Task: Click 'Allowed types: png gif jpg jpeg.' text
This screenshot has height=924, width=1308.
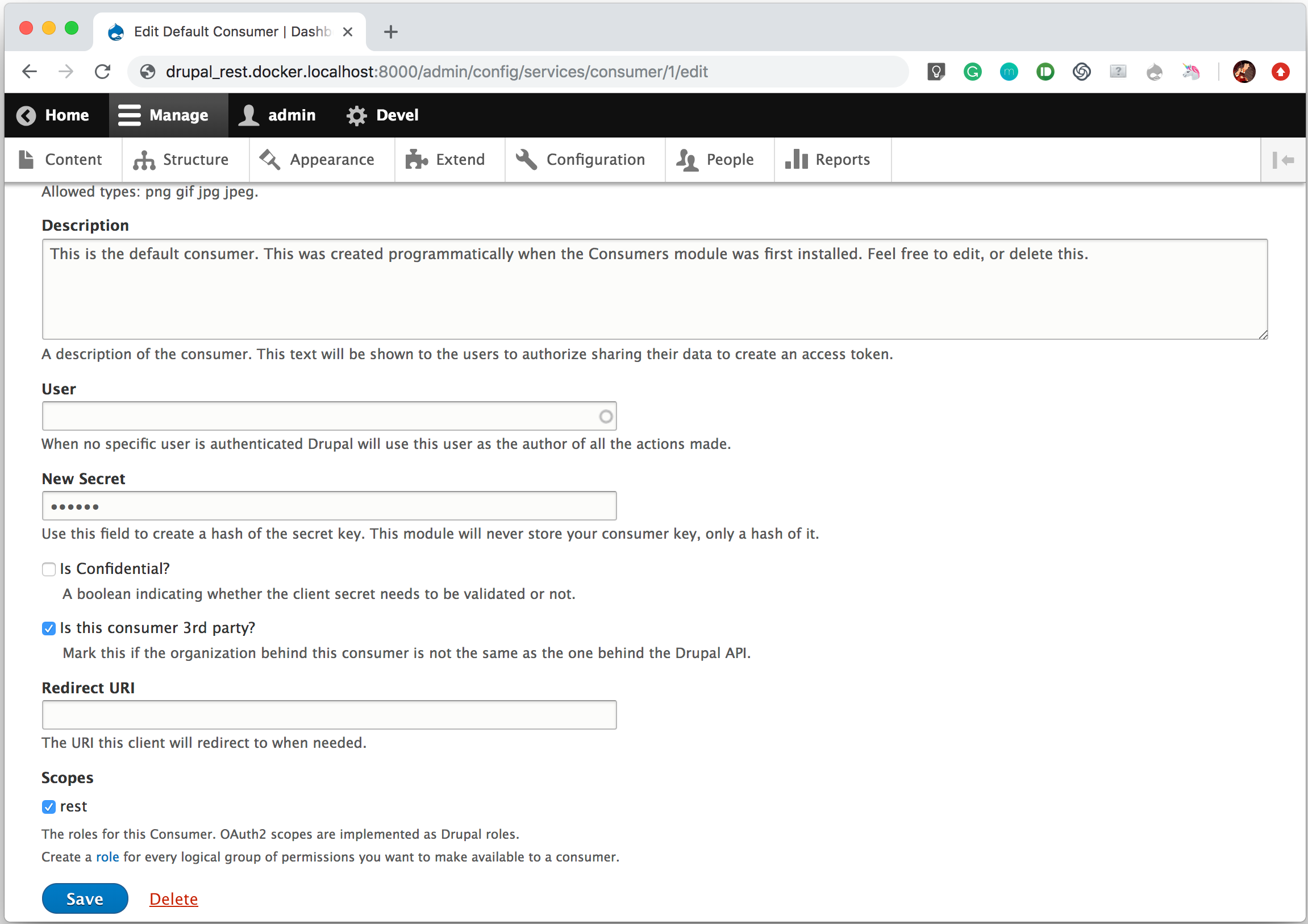Action: coord(150,192)
